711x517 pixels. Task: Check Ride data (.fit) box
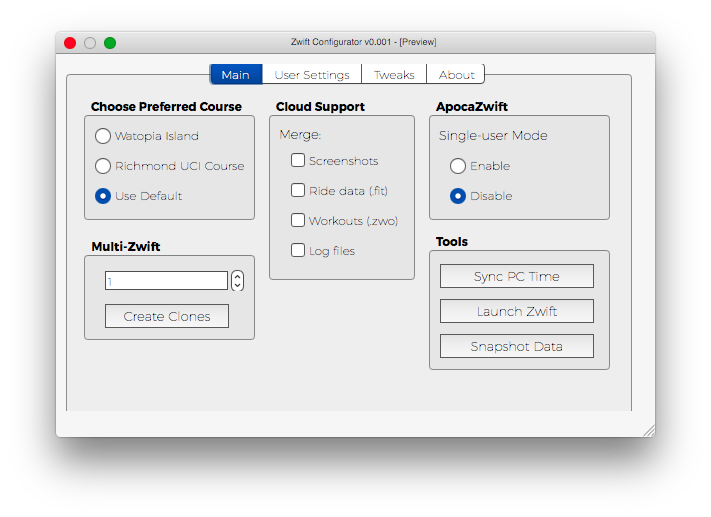coord(297,190)
